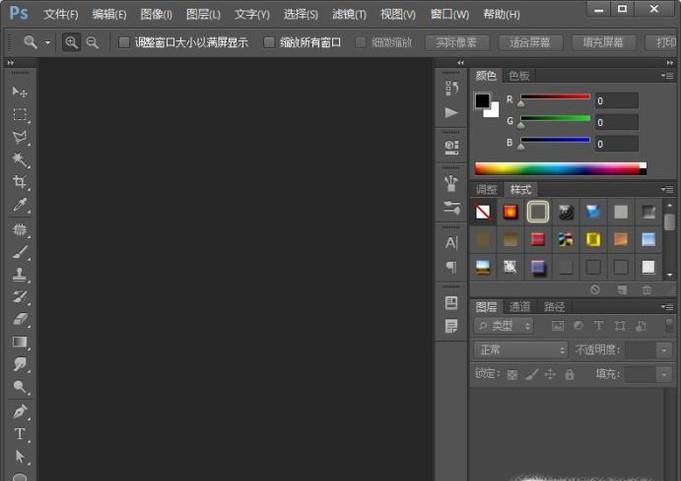
Task: Select the Smudge tool
Action: tap(20, 364)
